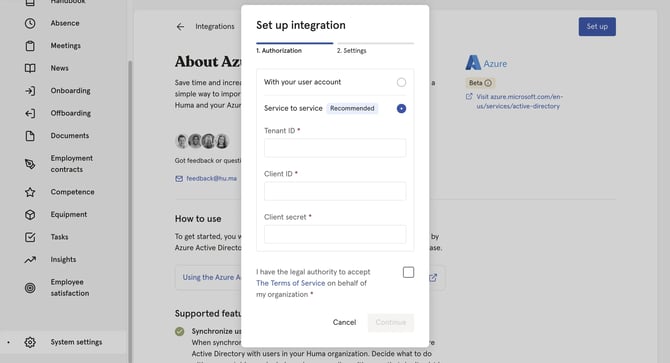Open Absence in the sidebar menu
The width and height of the screenshot is (670, 363).
click(x=65, y=23)
